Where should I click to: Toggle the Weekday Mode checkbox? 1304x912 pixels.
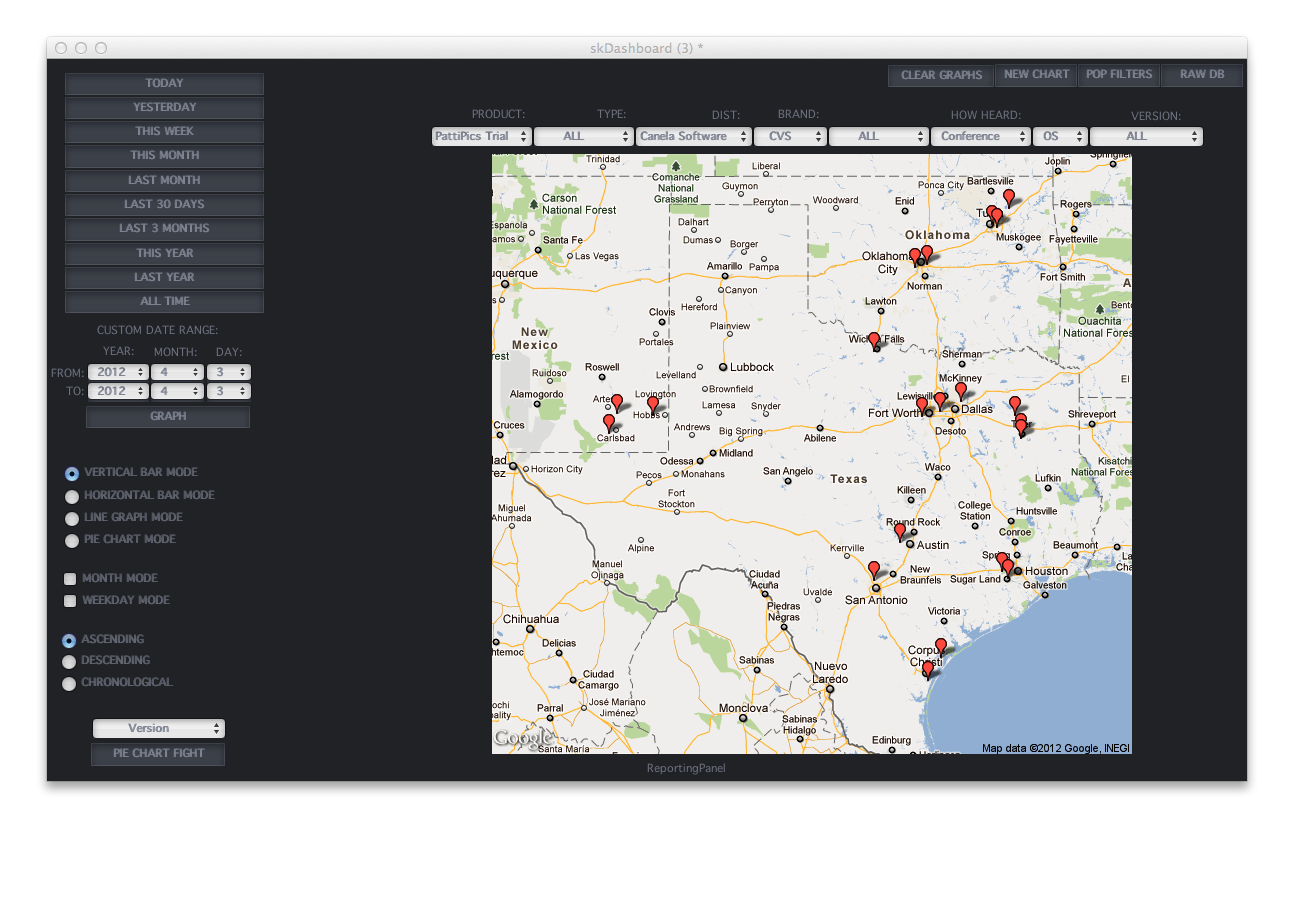(70, 601)
